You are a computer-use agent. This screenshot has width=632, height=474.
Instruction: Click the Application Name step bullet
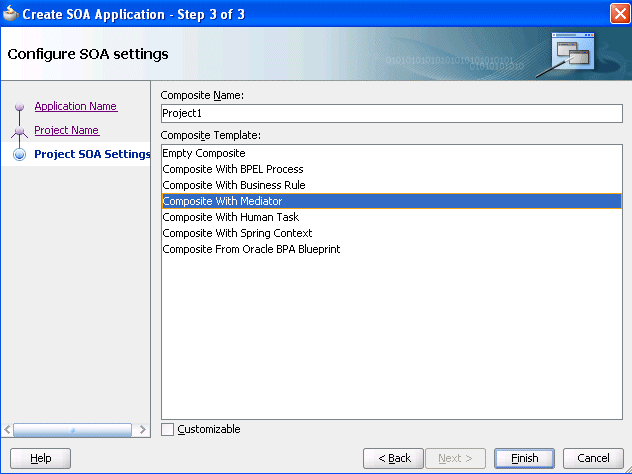(x=19, y=107)
